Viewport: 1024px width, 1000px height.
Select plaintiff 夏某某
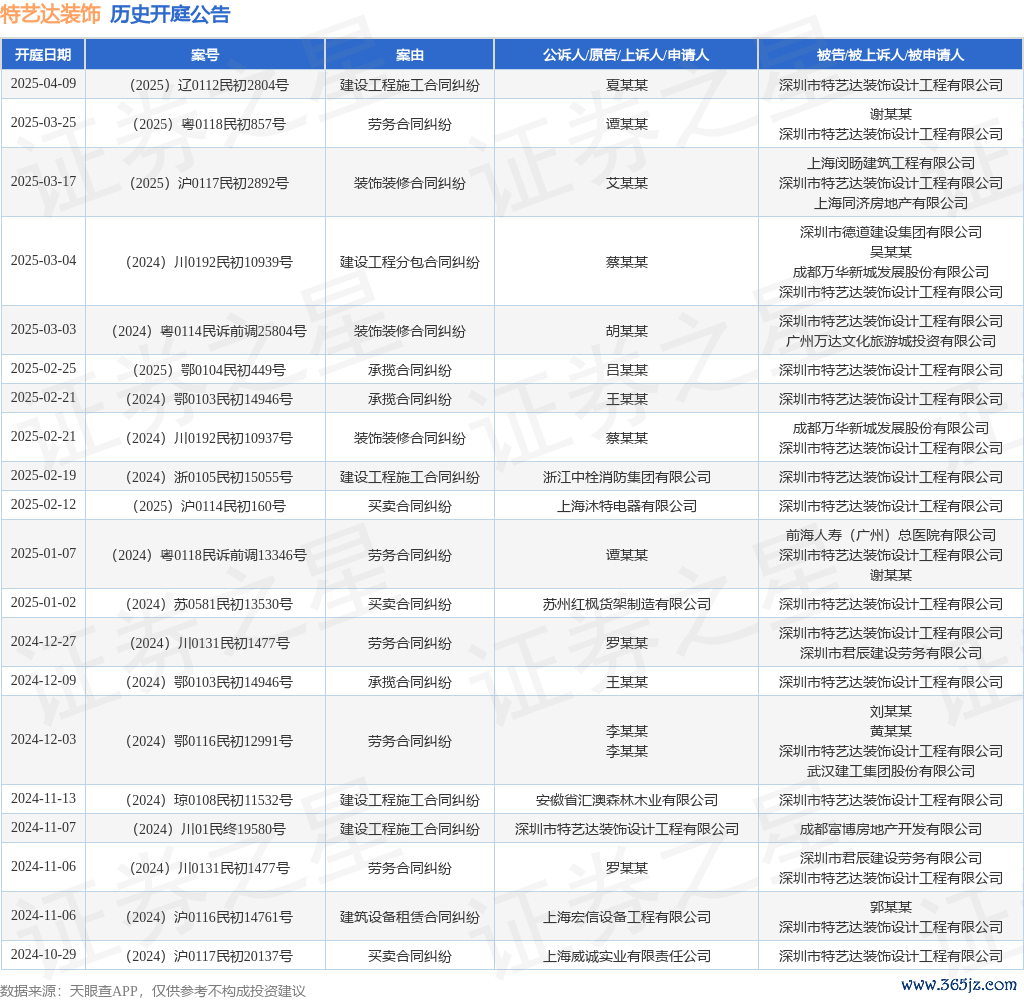pyautogui.click(x=626, y=85)
